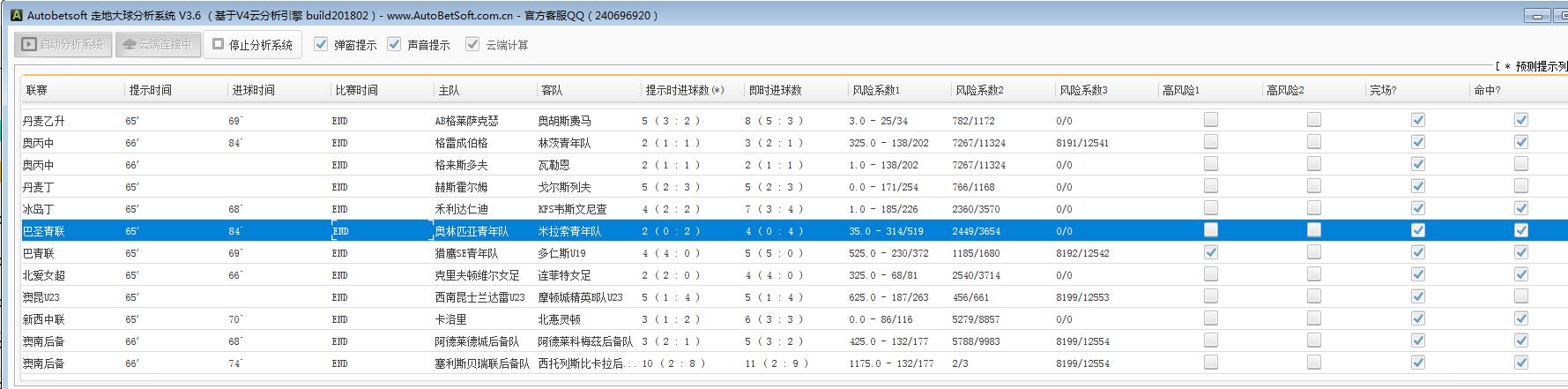
Task: Disable the 声音提示 sound alert checkbox
Action: (x=394, y=44)
